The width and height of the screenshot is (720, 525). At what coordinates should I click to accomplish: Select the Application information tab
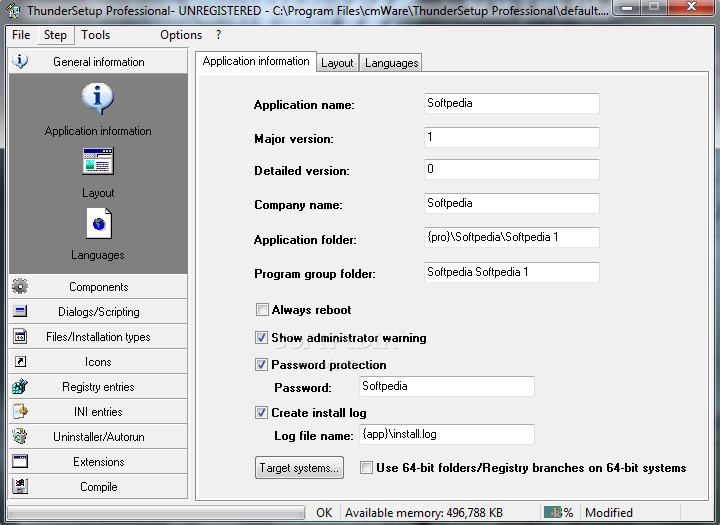pyautogui.click(x=256, y=61)
